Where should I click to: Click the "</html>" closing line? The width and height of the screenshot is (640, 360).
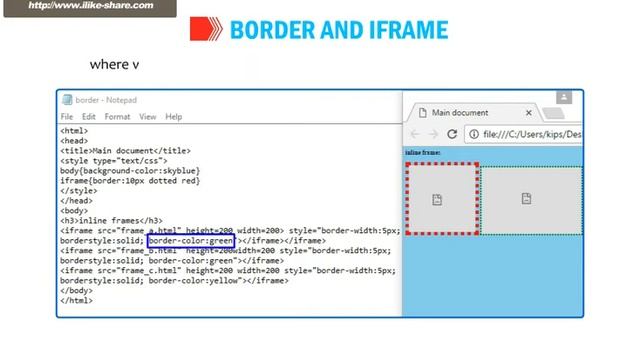pos(76,301)
